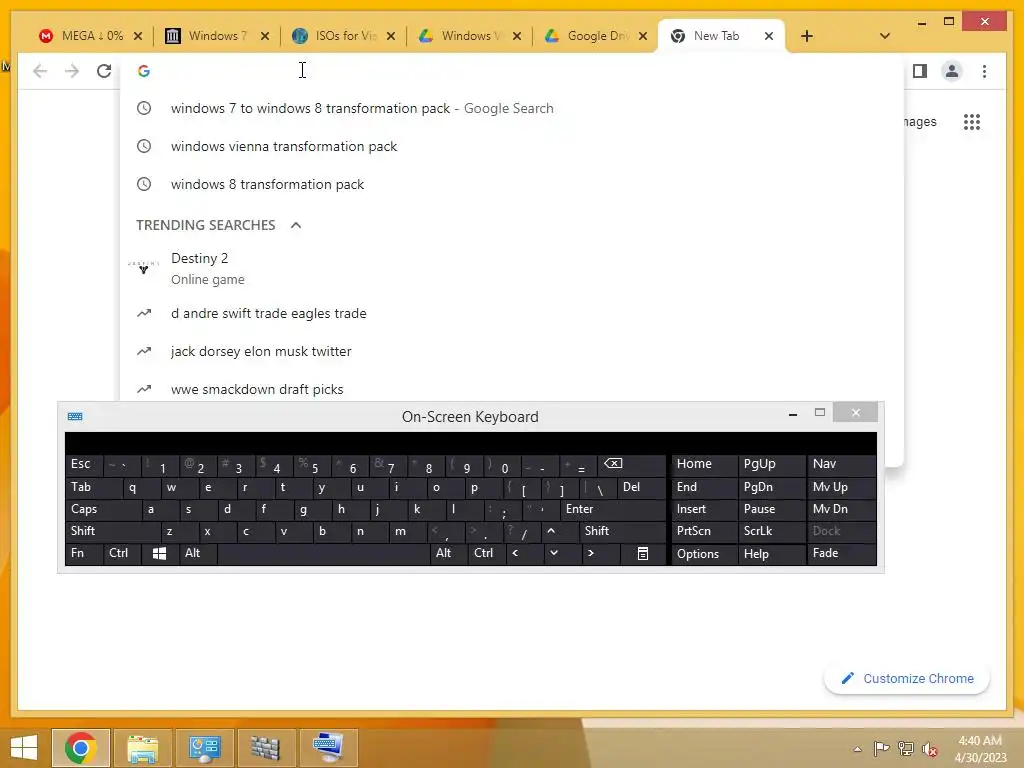Viewport: 1024px width, 768px height.
Task: Toggle the ScrLk key
Action: point(772,532)
